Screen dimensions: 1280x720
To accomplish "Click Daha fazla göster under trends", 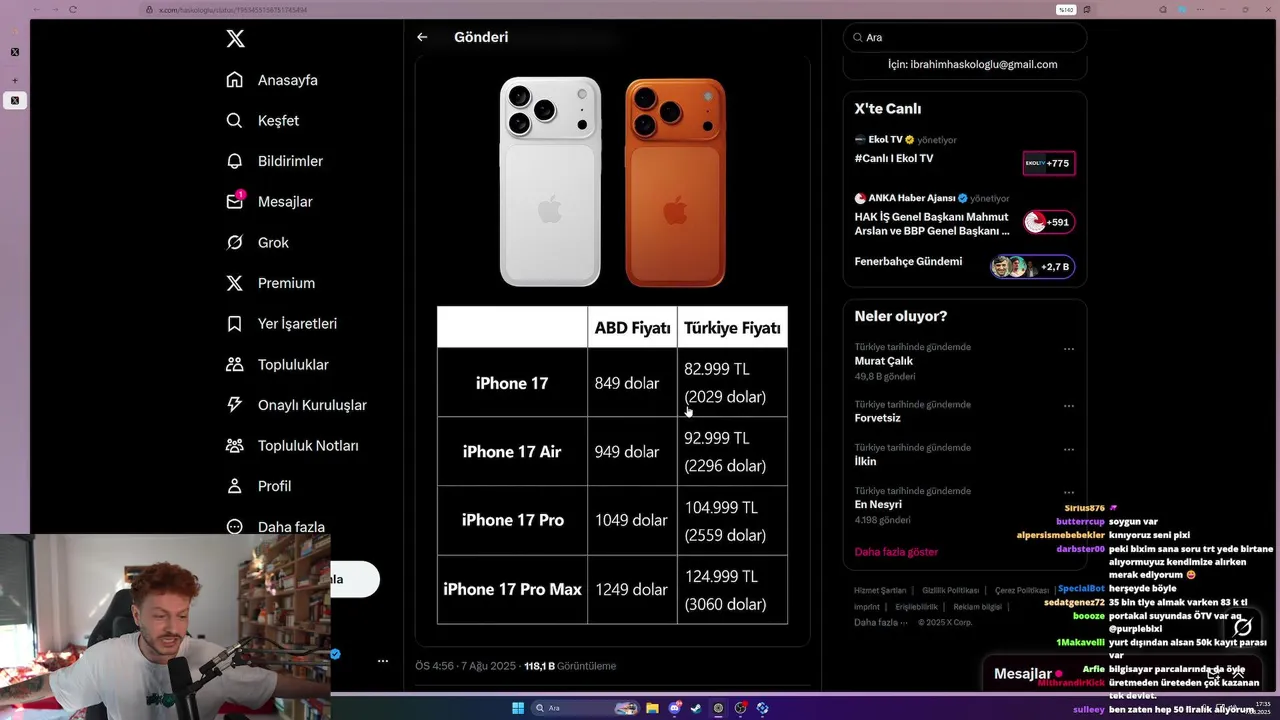I will pyautogui.click(x=896, y=552).
